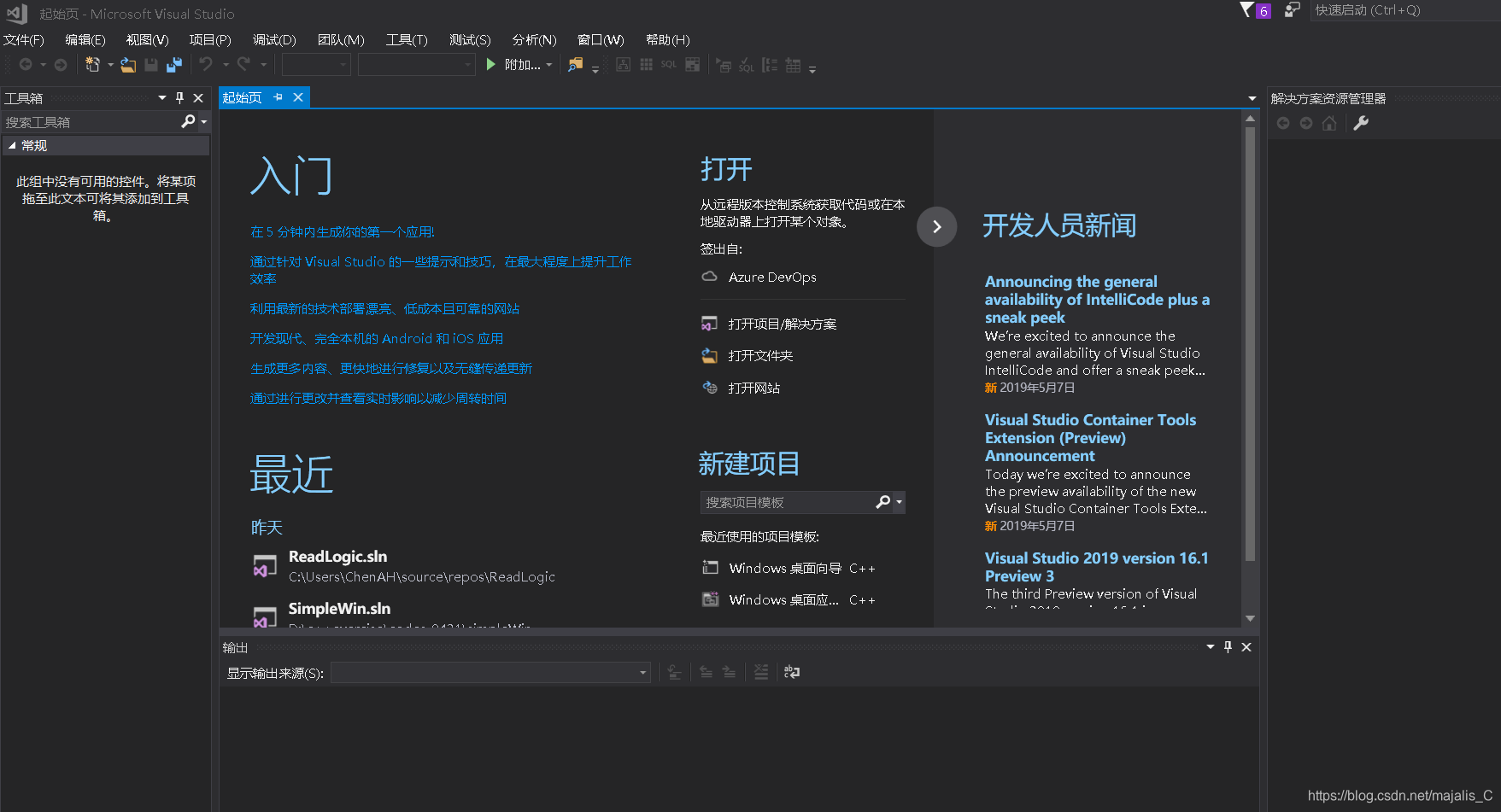Open the 视图(V) menu
The width and height of the screenshot is (1501, 812).
147,40
